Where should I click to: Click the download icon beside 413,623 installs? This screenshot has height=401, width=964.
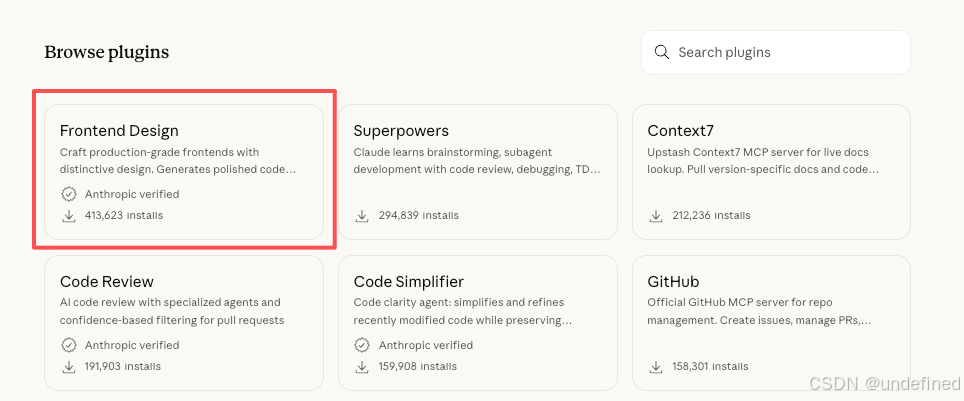[x=69, y=216]
